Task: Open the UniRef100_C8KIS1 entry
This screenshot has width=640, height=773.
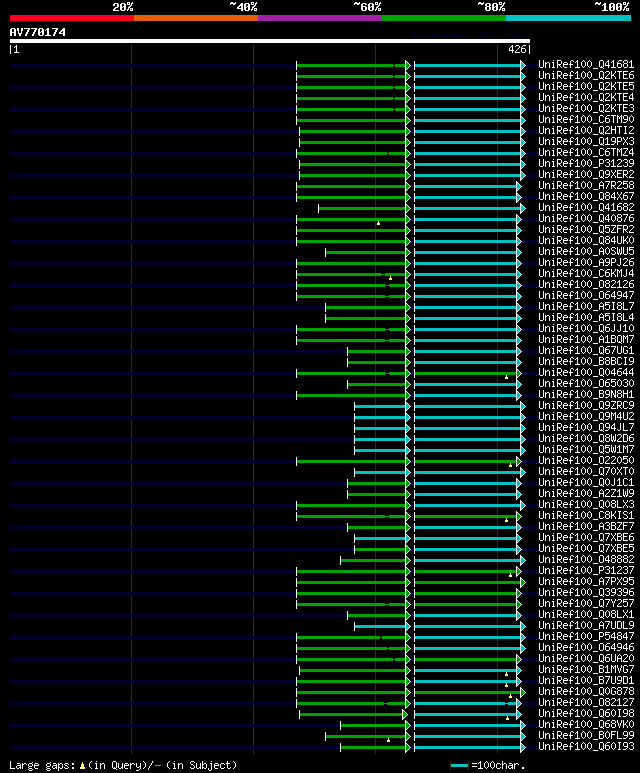Action: pyautogui.click(x=586, y=516)
